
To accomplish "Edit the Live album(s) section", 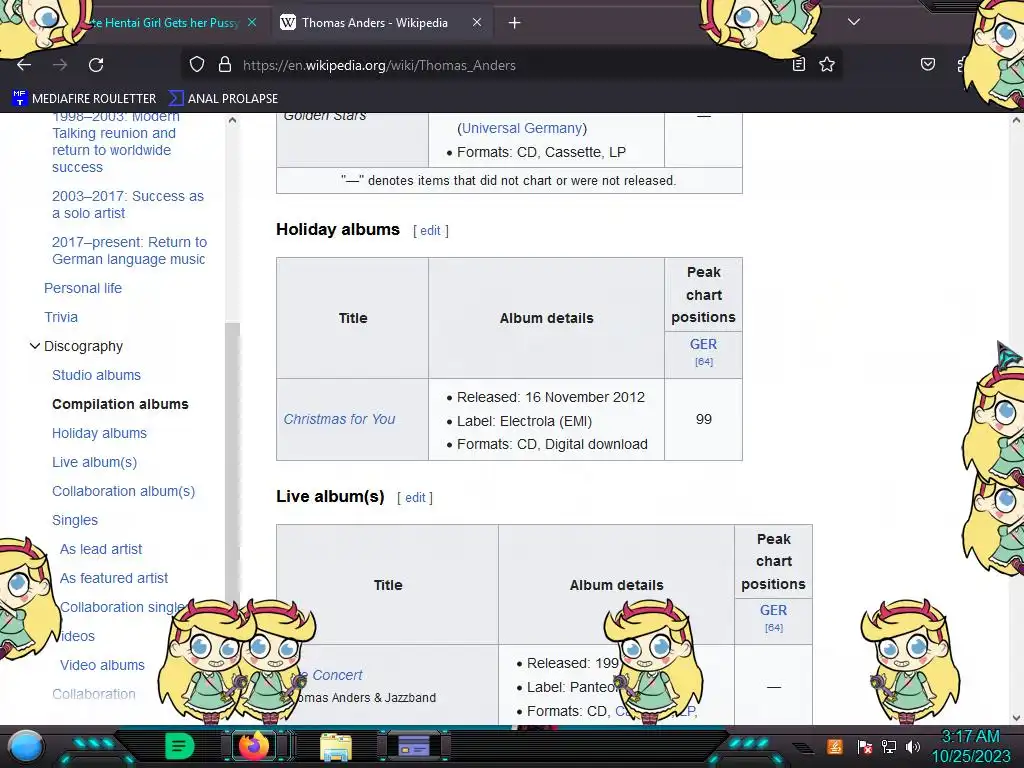I will 415,498.
